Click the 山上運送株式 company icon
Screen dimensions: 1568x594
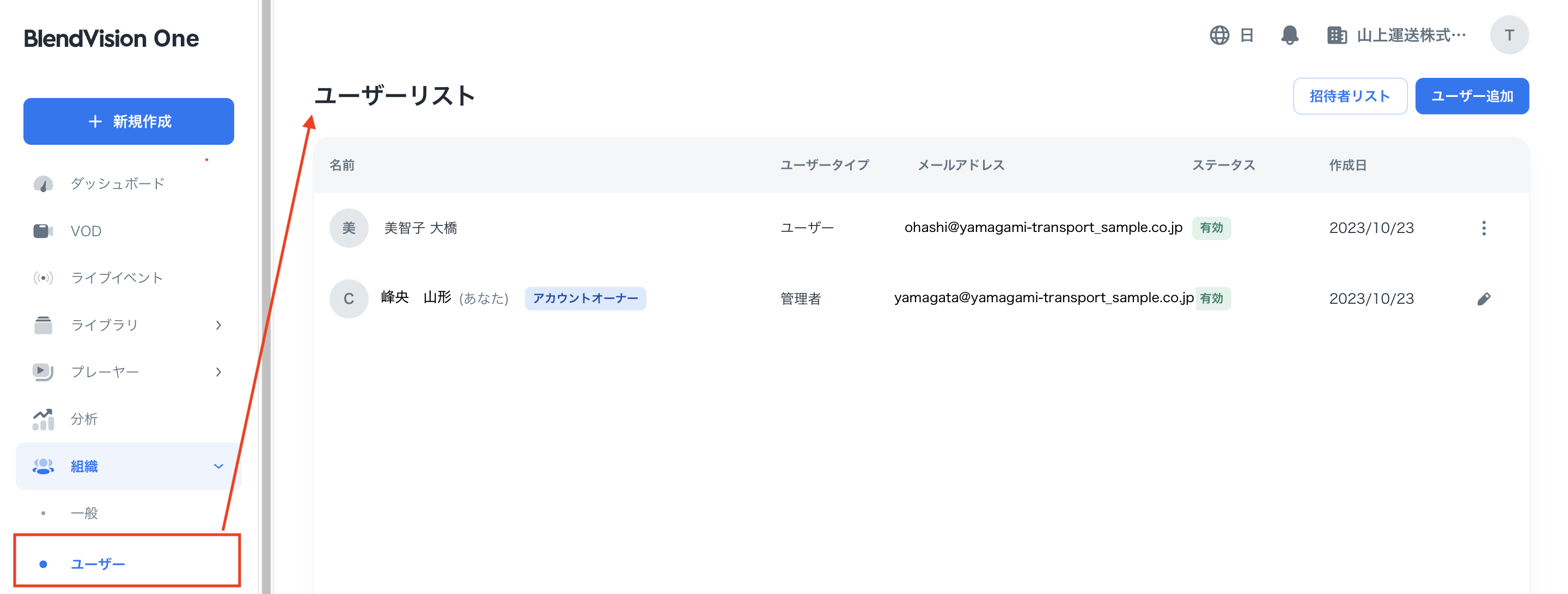pos(1337,35)
